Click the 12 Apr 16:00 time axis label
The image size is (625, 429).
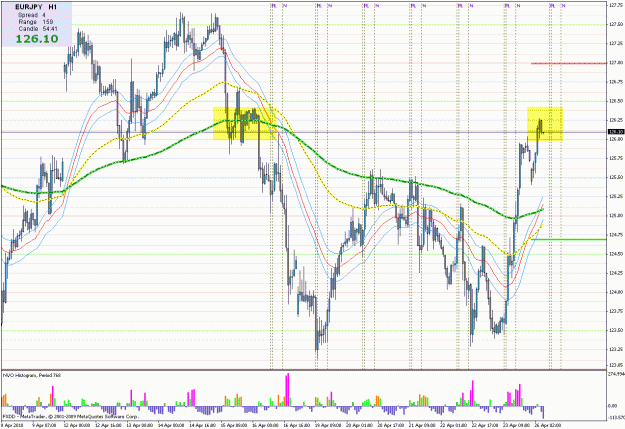[110, 425]
